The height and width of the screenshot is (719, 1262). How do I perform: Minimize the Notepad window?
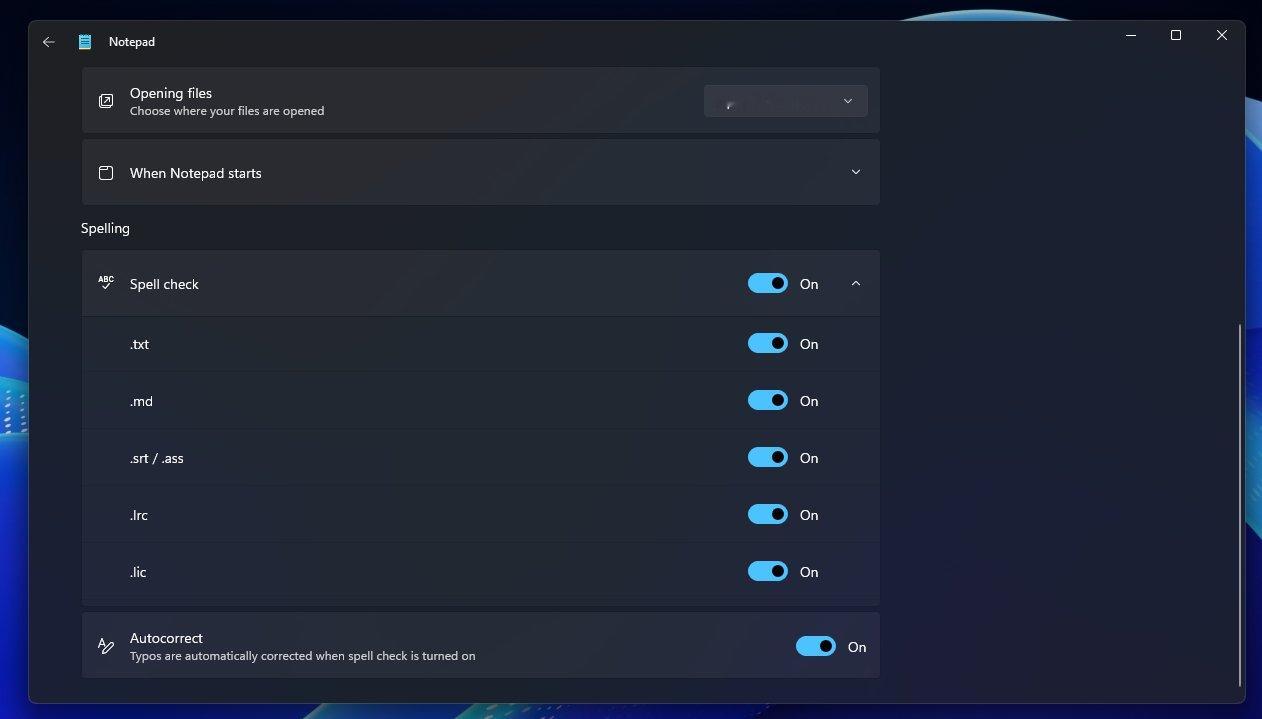[1131, 35]
